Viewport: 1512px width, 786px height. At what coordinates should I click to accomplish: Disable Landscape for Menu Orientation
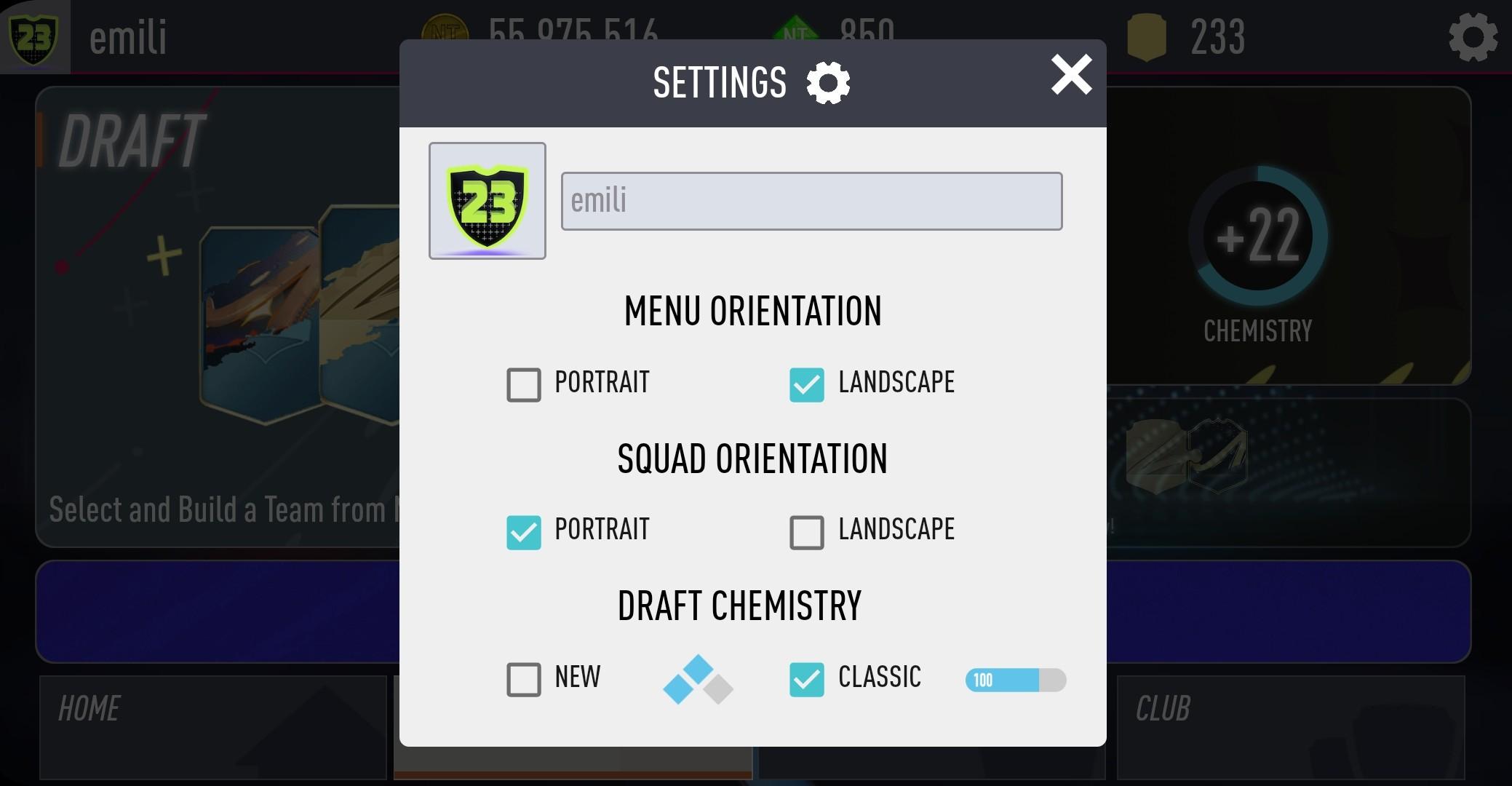[808, 381]
